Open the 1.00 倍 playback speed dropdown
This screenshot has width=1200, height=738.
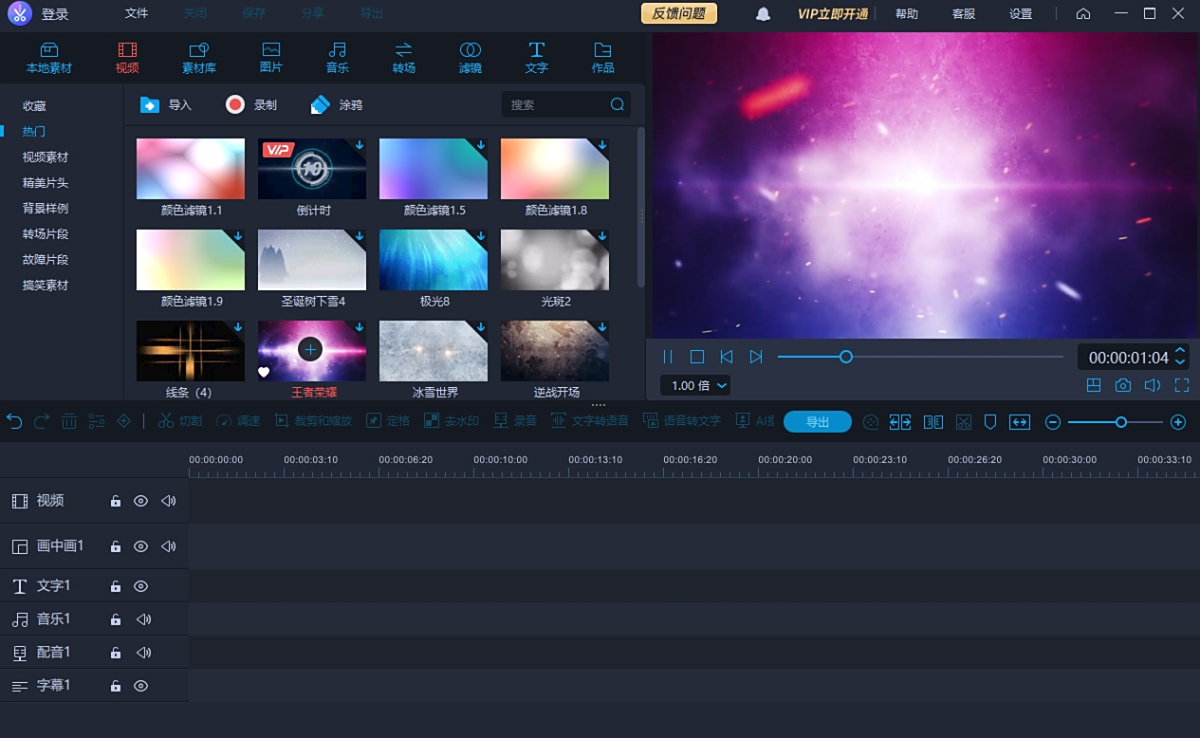[695, 385]
